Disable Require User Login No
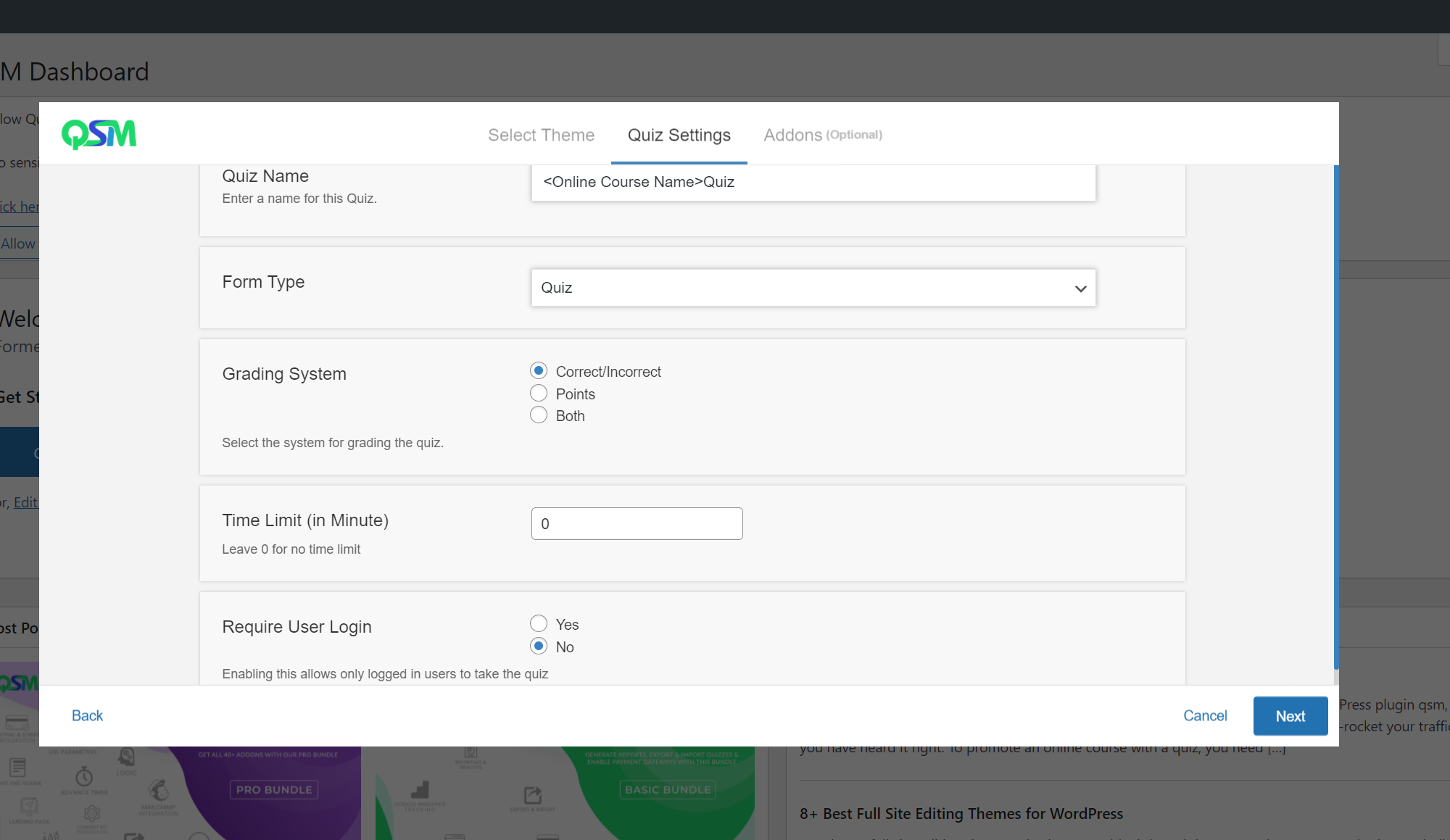 pos(539,646)
